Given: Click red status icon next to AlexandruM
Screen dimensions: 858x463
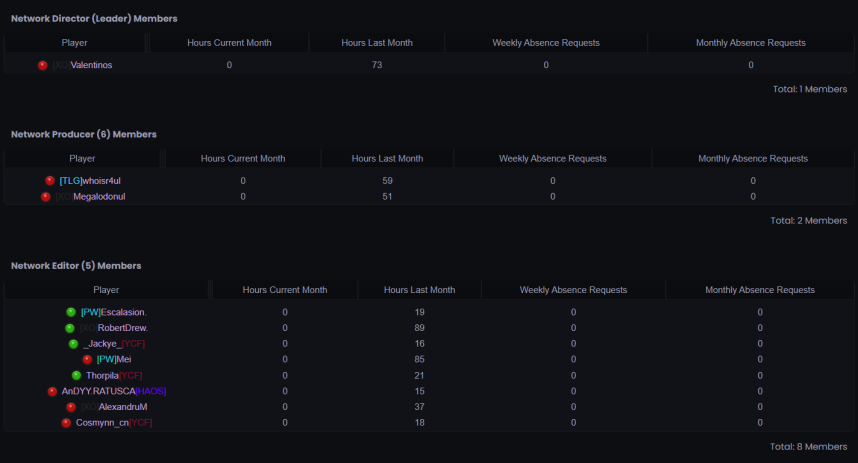Looking at the screenshot, I should [x=71, y=407].
